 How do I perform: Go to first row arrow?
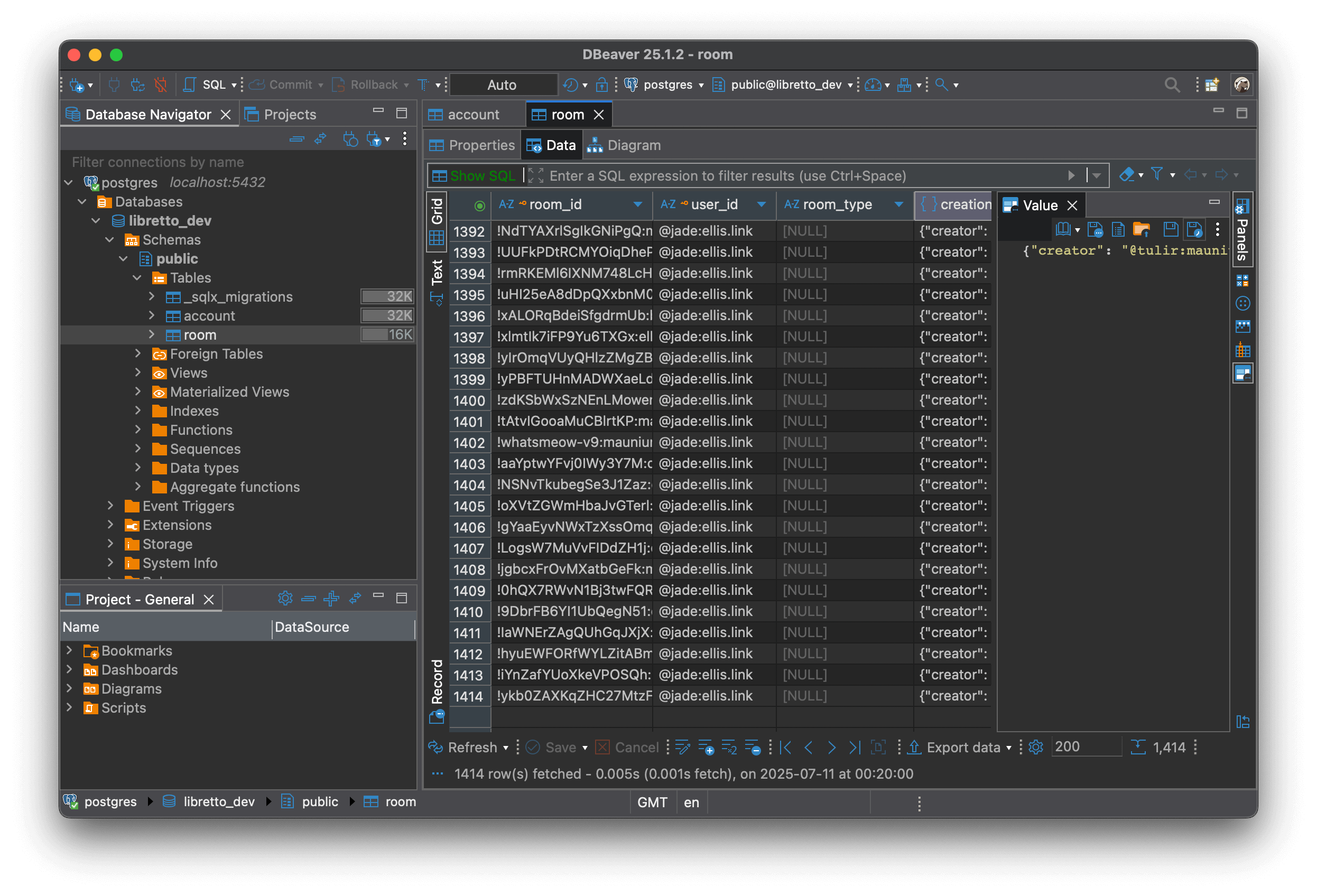coord(785,748)
